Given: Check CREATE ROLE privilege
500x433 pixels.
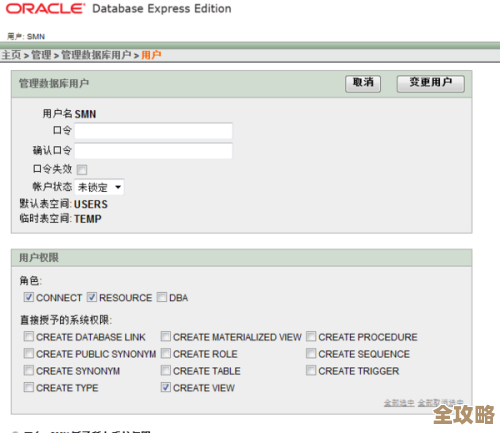Looking at the screenshot, I should [x=166, y=353].
